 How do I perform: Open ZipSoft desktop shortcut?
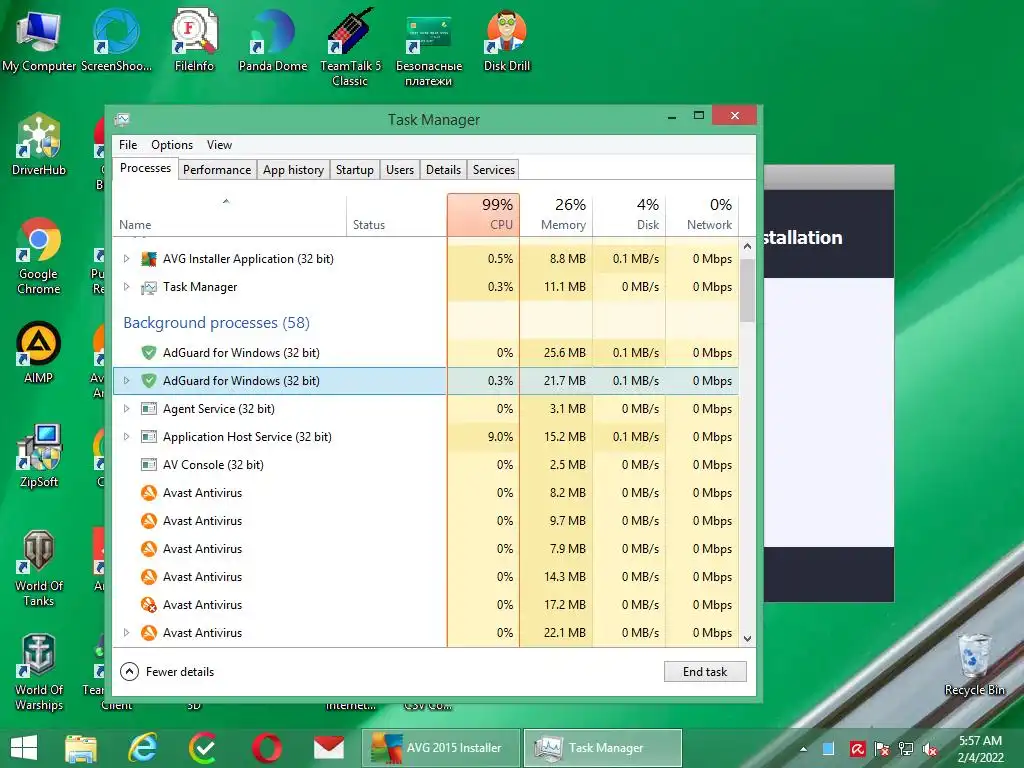pyautogui.click(x=39, y=456)
